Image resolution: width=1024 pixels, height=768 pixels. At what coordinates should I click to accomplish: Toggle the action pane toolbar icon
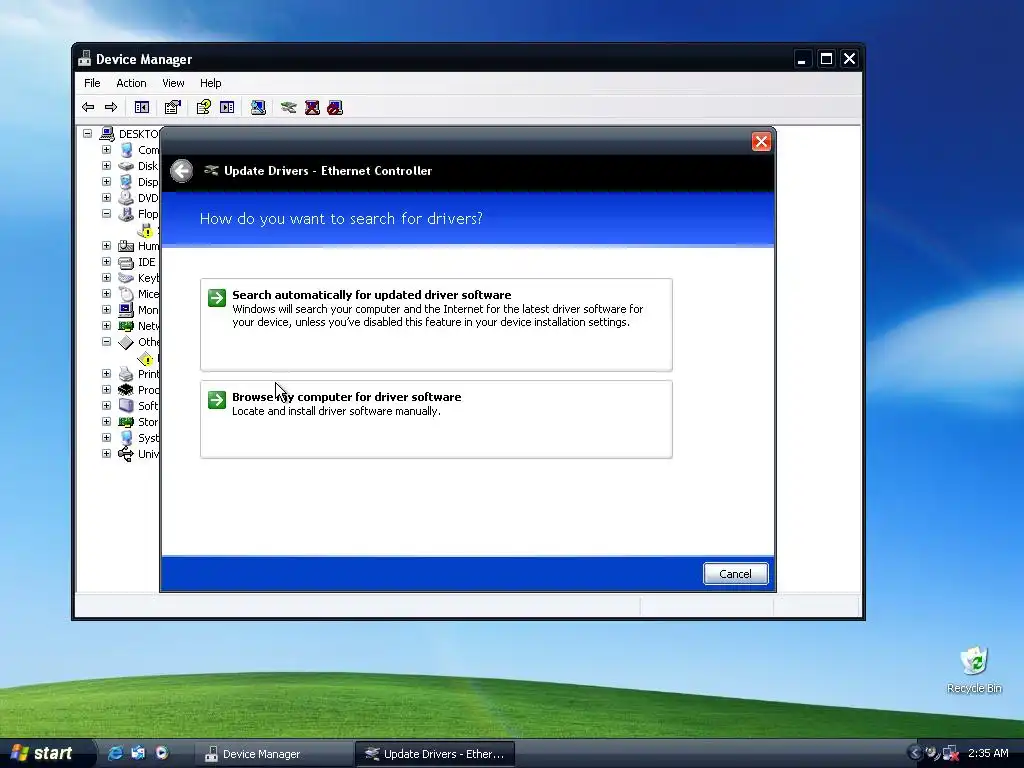pyautogui.click(x=227, y=107)
